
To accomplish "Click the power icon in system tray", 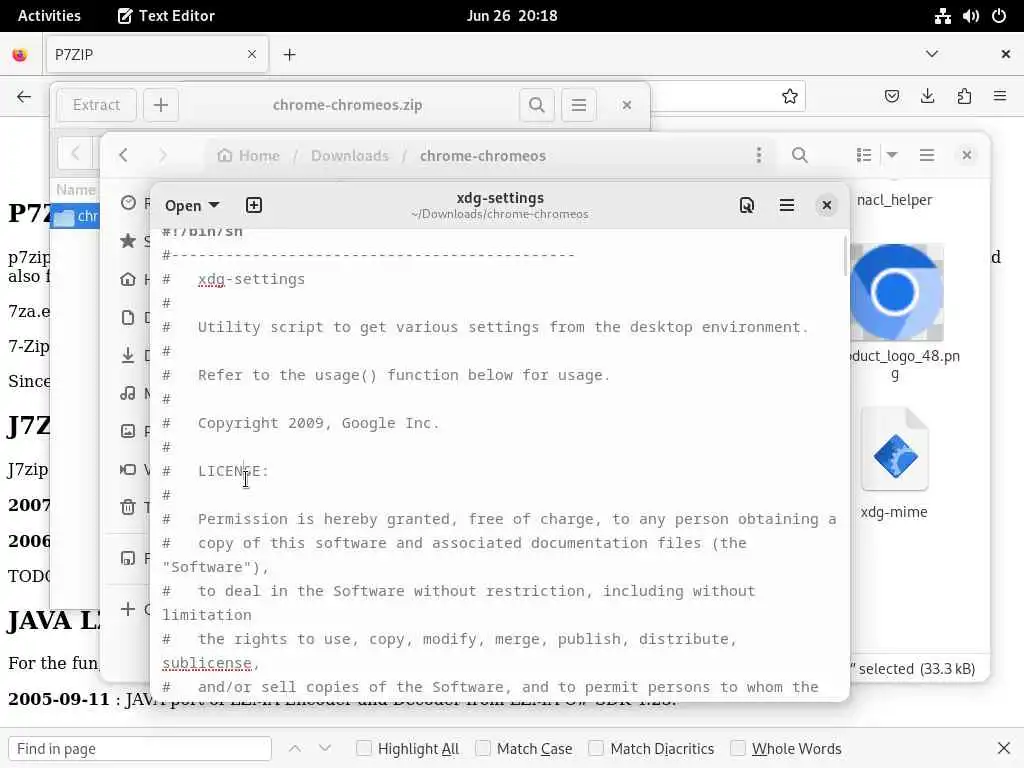I will click(x=999, y=16).
